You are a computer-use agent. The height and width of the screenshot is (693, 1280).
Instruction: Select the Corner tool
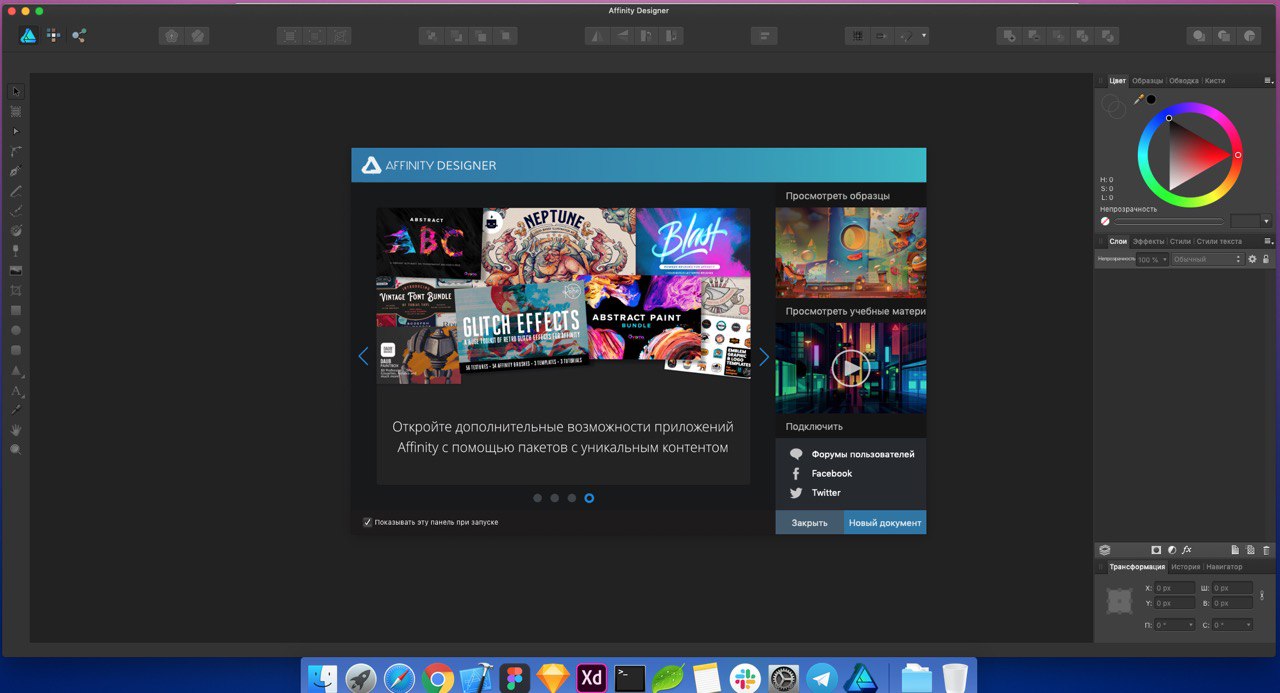pos(16,152)
